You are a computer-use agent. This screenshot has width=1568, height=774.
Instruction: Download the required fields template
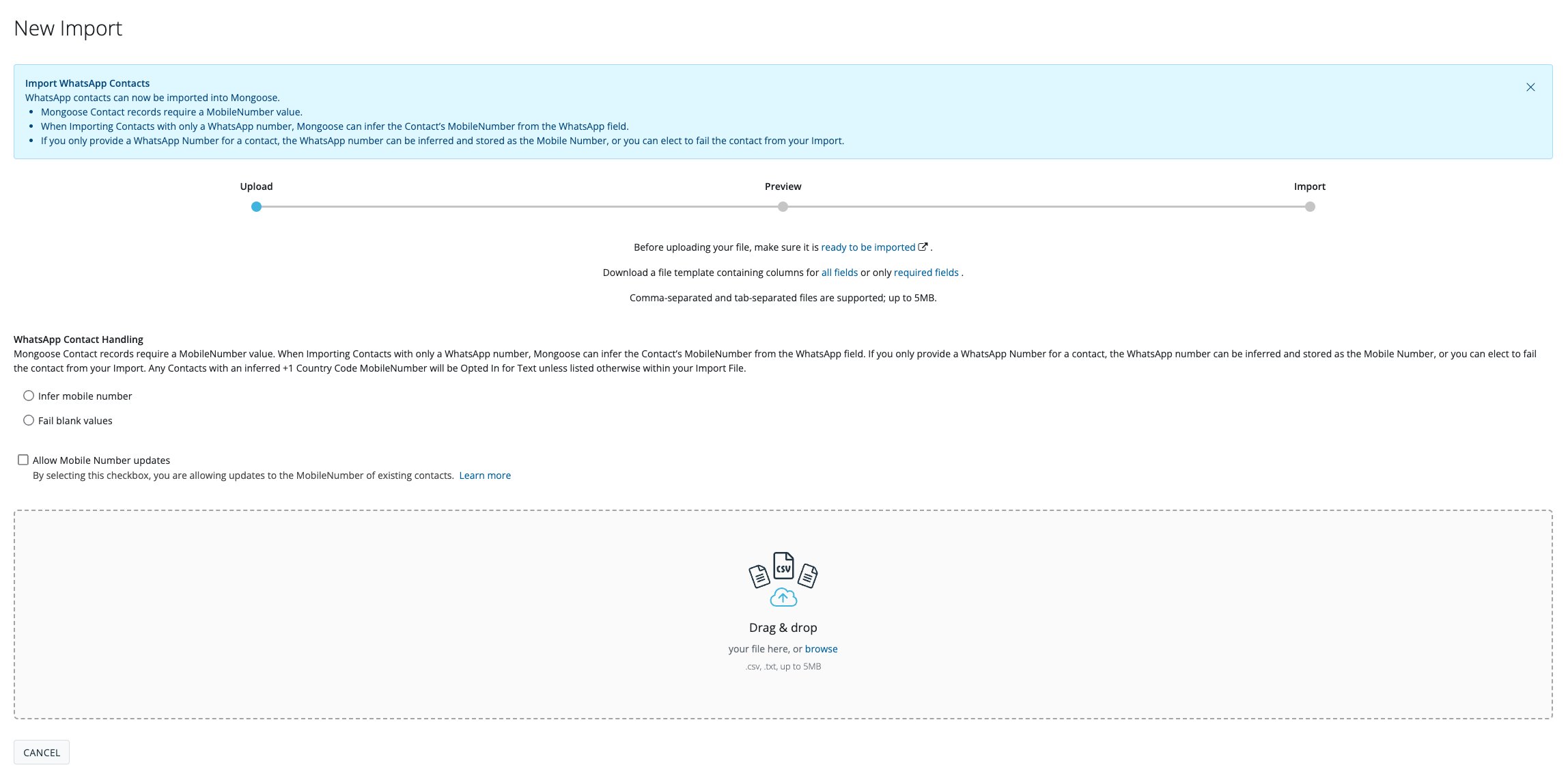pos(926,273)
